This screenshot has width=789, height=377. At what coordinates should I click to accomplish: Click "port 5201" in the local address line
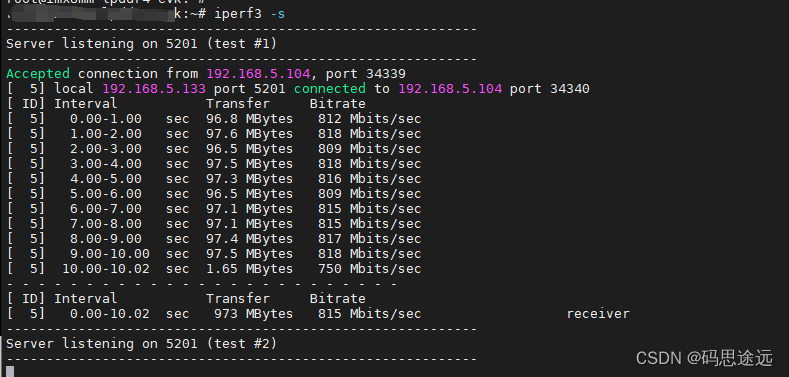point(250,89)
